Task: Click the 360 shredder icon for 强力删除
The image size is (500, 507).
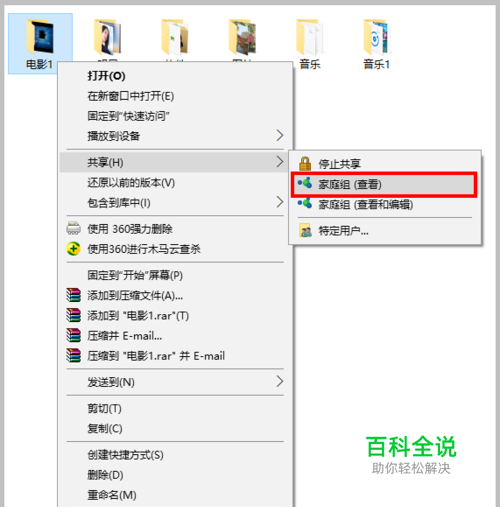Action: [73, 229]
